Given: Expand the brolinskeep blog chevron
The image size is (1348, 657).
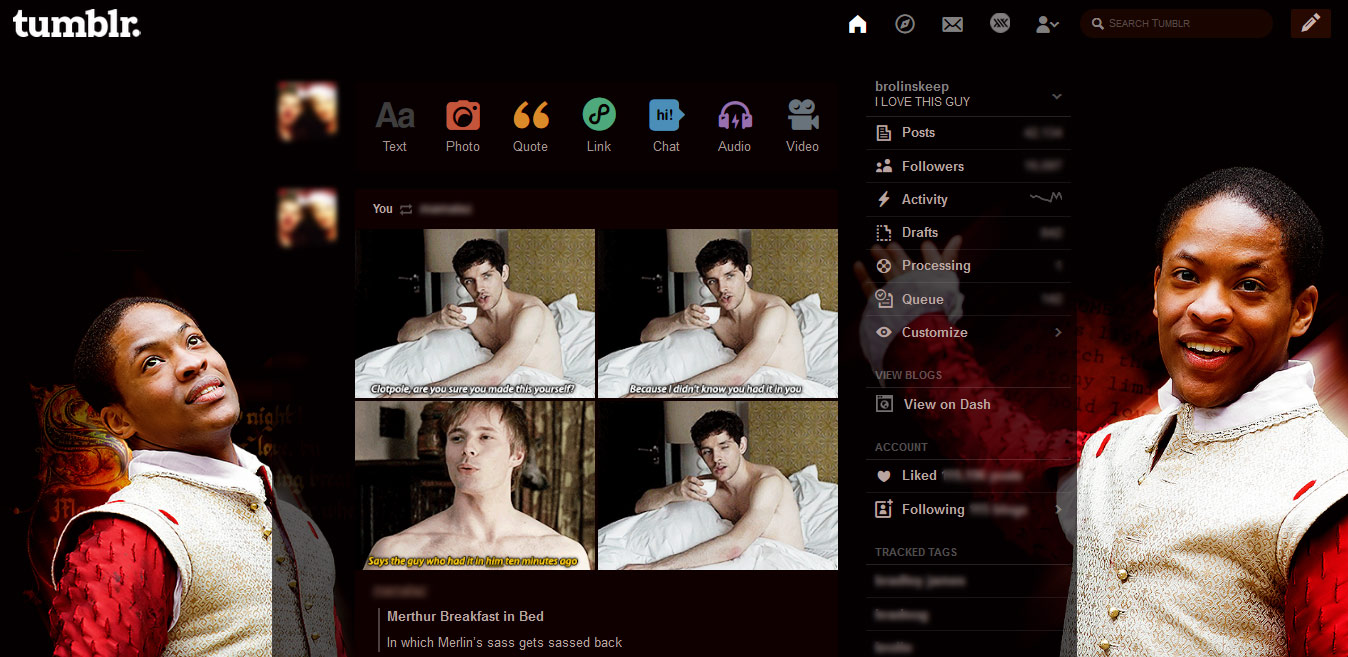Looking at the screenshot, I should pyautogui.click(x=1057, y=96).
